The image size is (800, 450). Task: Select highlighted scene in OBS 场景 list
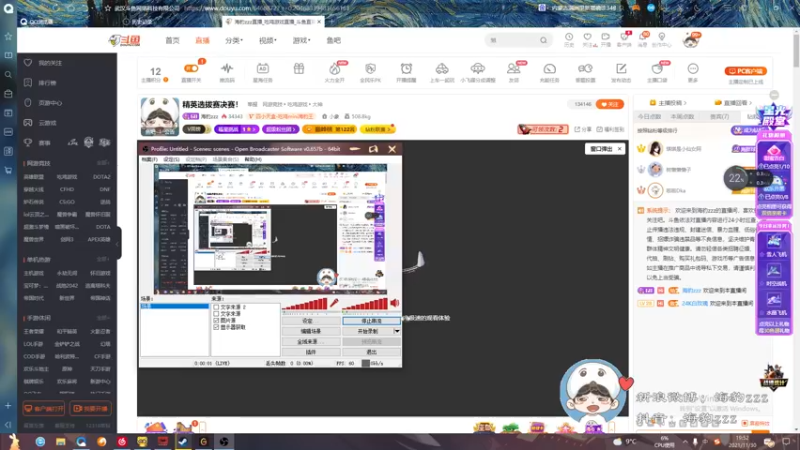[x=175, y=306]
